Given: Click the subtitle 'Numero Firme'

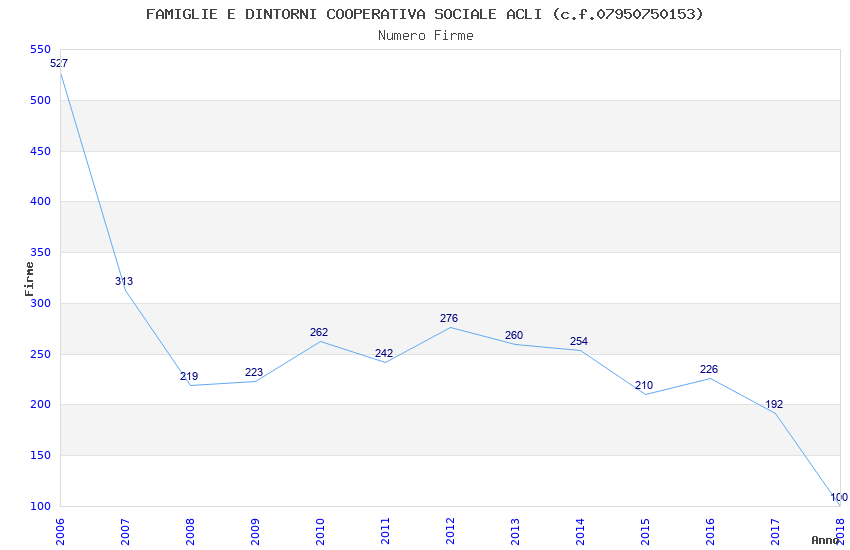Looking at the screenshot, I should [426, 36].
